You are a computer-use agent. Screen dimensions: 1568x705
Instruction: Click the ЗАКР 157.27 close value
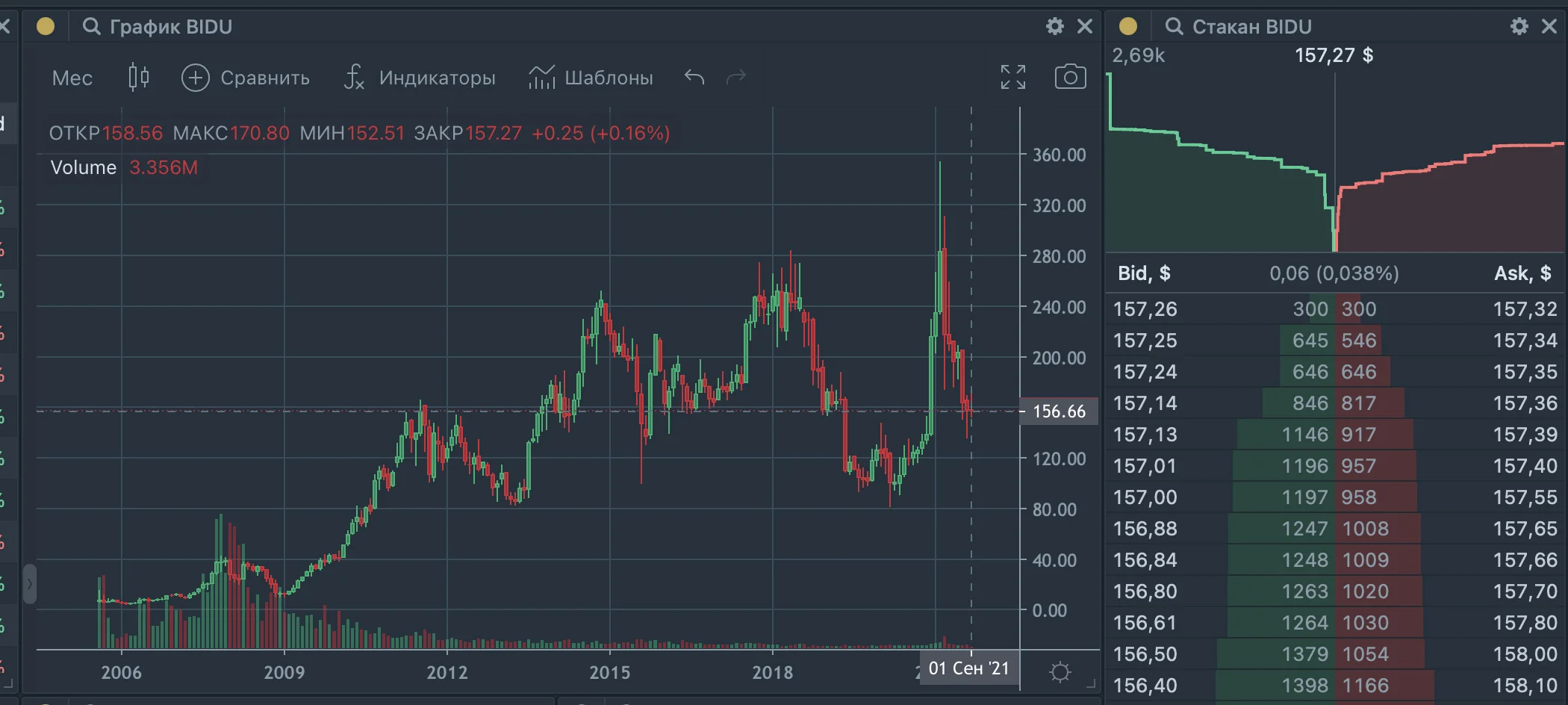[468, 133]
